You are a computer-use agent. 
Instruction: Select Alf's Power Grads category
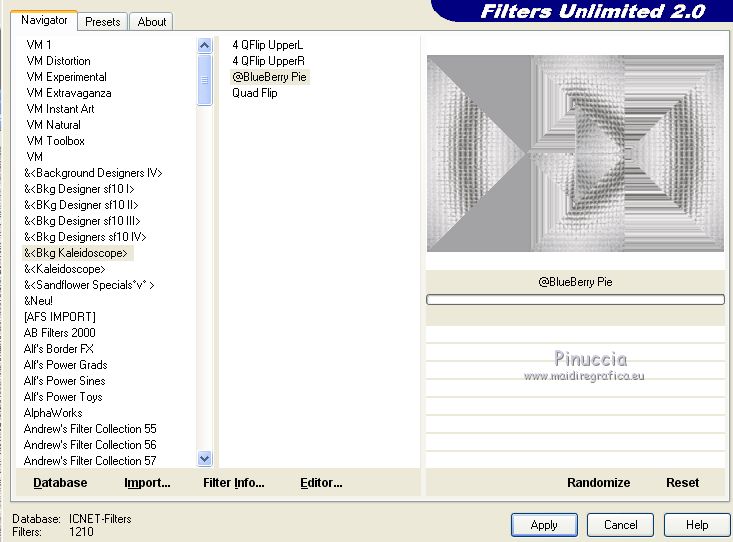point(65,365)
